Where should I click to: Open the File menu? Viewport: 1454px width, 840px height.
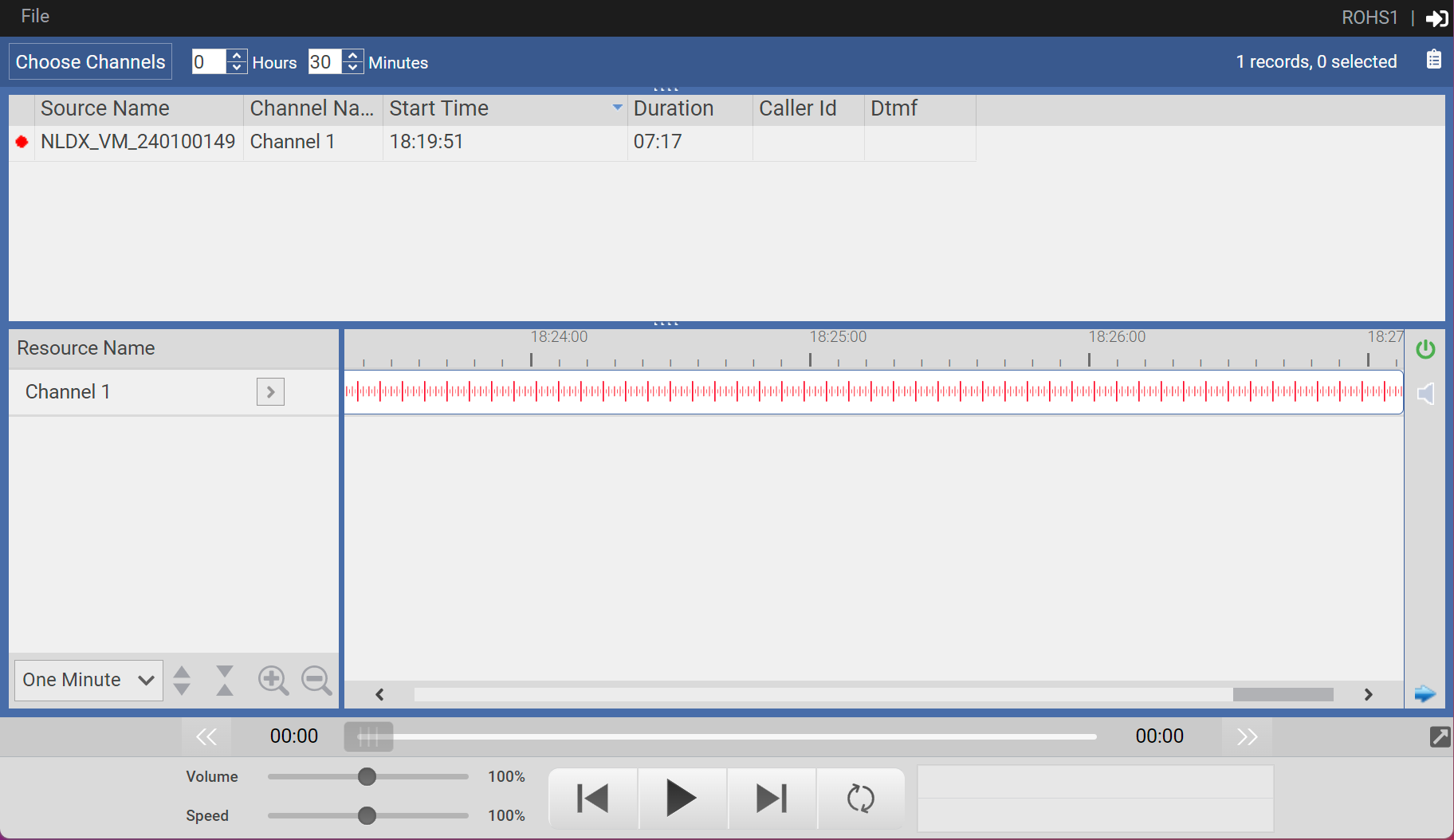(x=35, y=17)
